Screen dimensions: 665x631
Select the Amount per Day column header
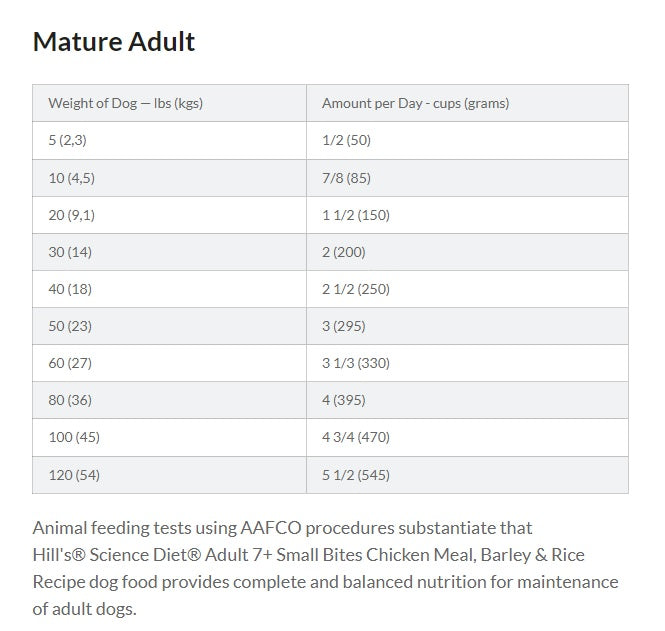click(x=467, y=103)
